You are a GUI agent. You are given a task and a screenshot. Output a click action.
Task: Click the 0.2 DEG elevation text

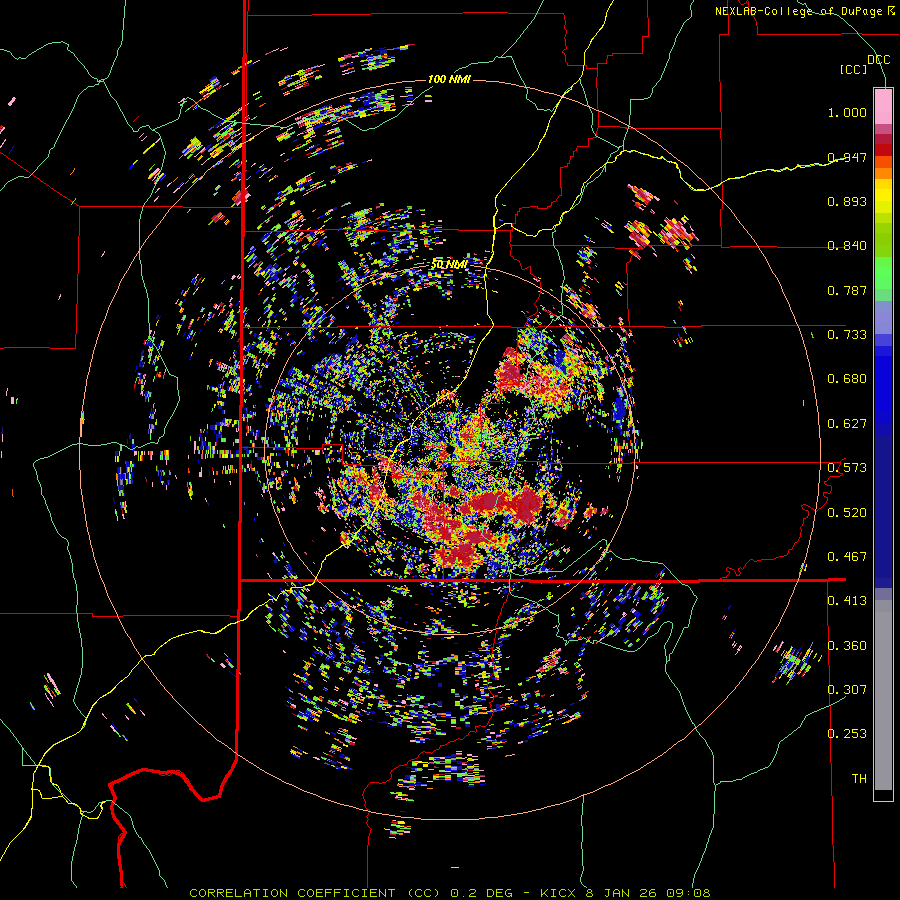point(480,893)
